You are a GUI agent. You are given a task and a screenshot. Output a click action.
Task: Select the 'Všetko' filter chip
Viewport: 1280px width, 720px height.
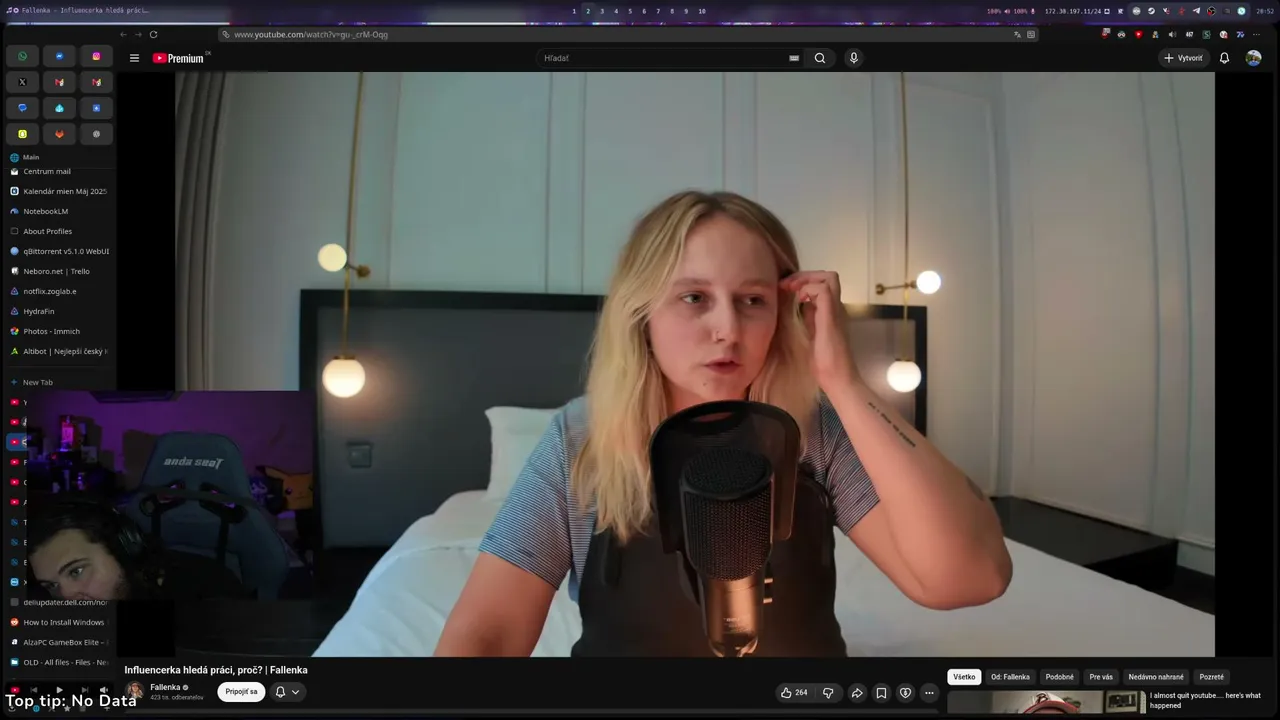click(x=964, y=677)
